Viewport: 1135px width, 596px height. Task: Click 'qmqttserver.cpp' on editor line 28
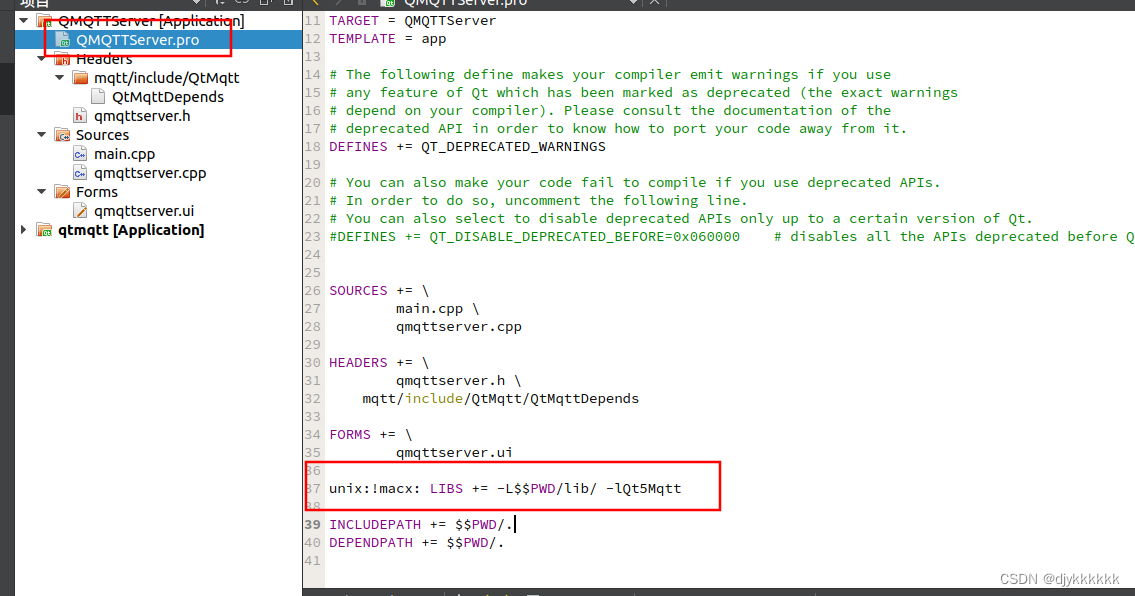click(459, 327)
